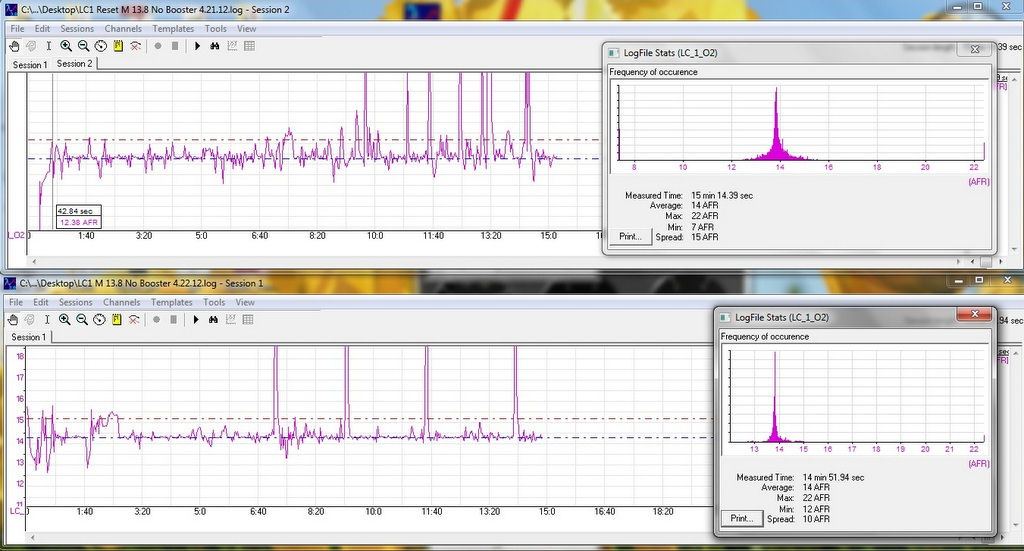
Task: Click the zoom in magnifier in top toolbar
Action: pyautogui.click(x=66, y=46)
